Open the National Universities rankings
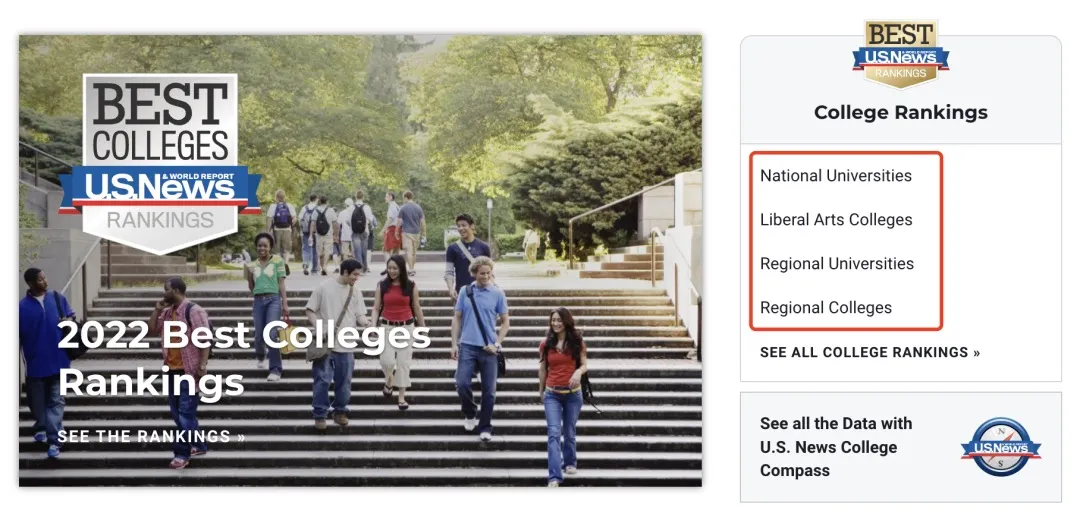The width and height of the screenshot is (1080, 523). (835, 176)
